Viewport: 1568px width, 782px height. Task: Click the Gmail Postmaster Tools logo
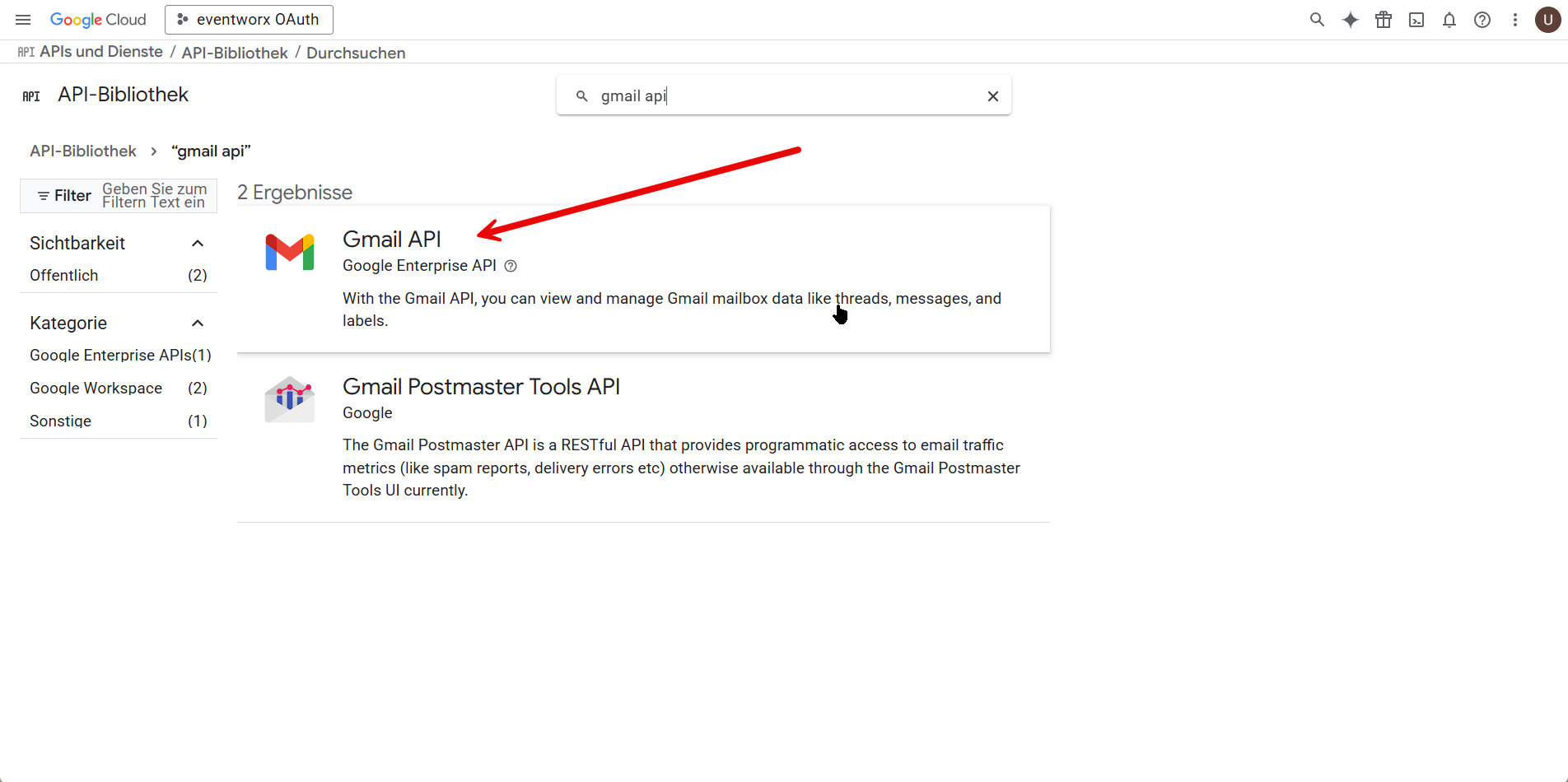tap(290, 399)
